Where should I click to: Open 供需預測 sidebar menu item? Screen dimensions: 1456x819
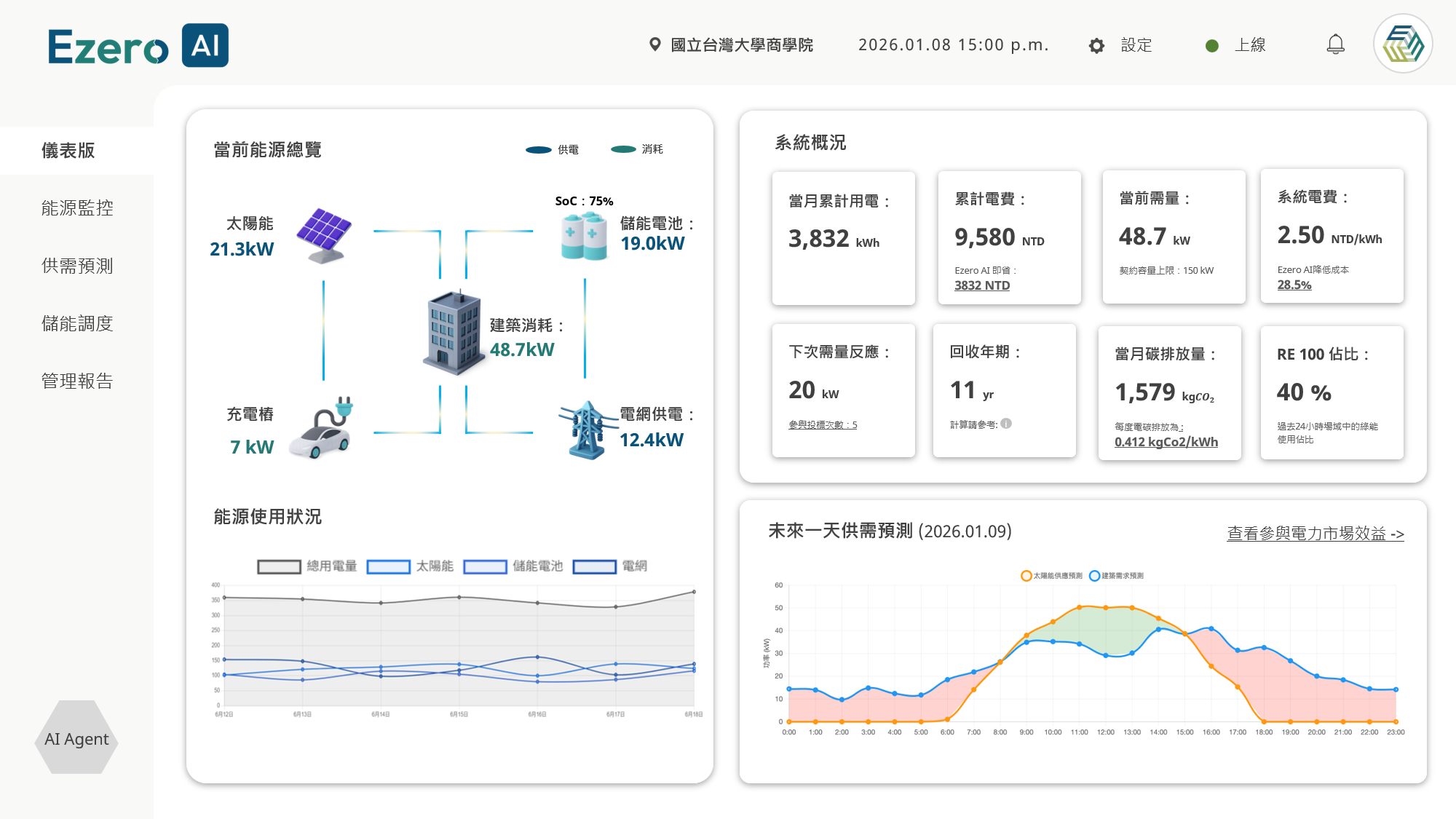click(77, 266)
